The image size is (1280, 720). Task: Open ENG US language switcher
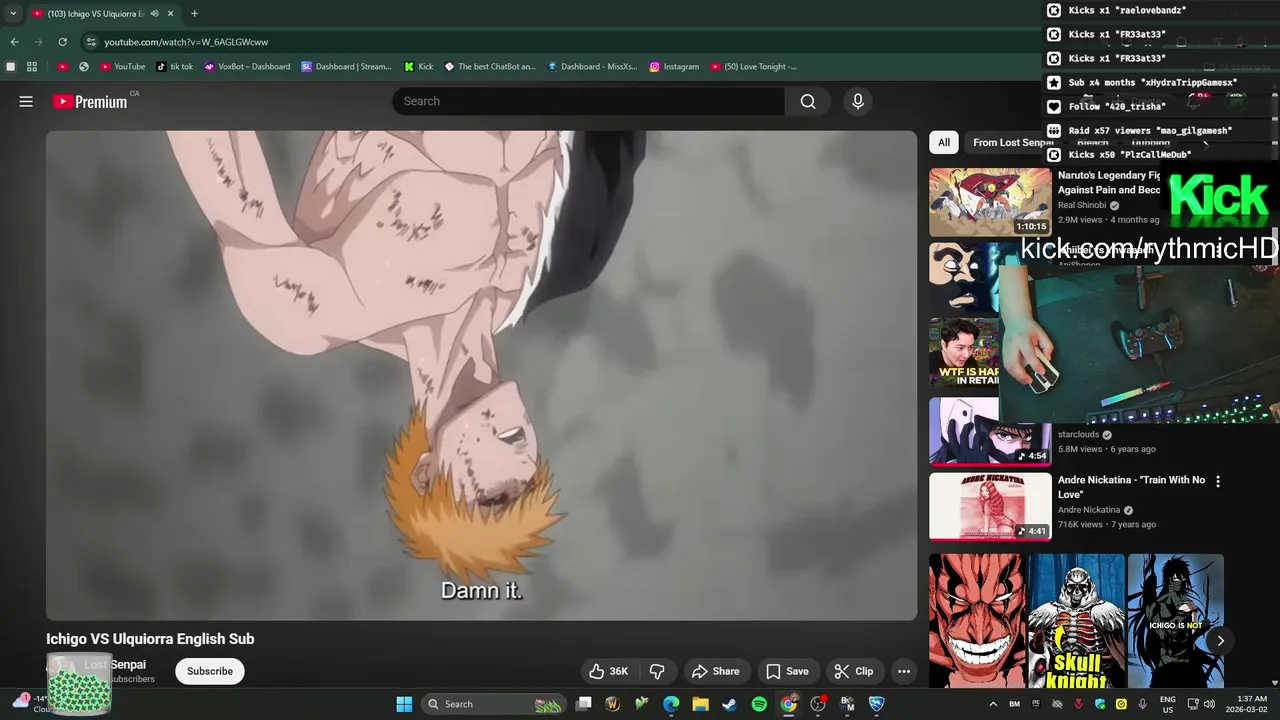[x=1168, y=704]
